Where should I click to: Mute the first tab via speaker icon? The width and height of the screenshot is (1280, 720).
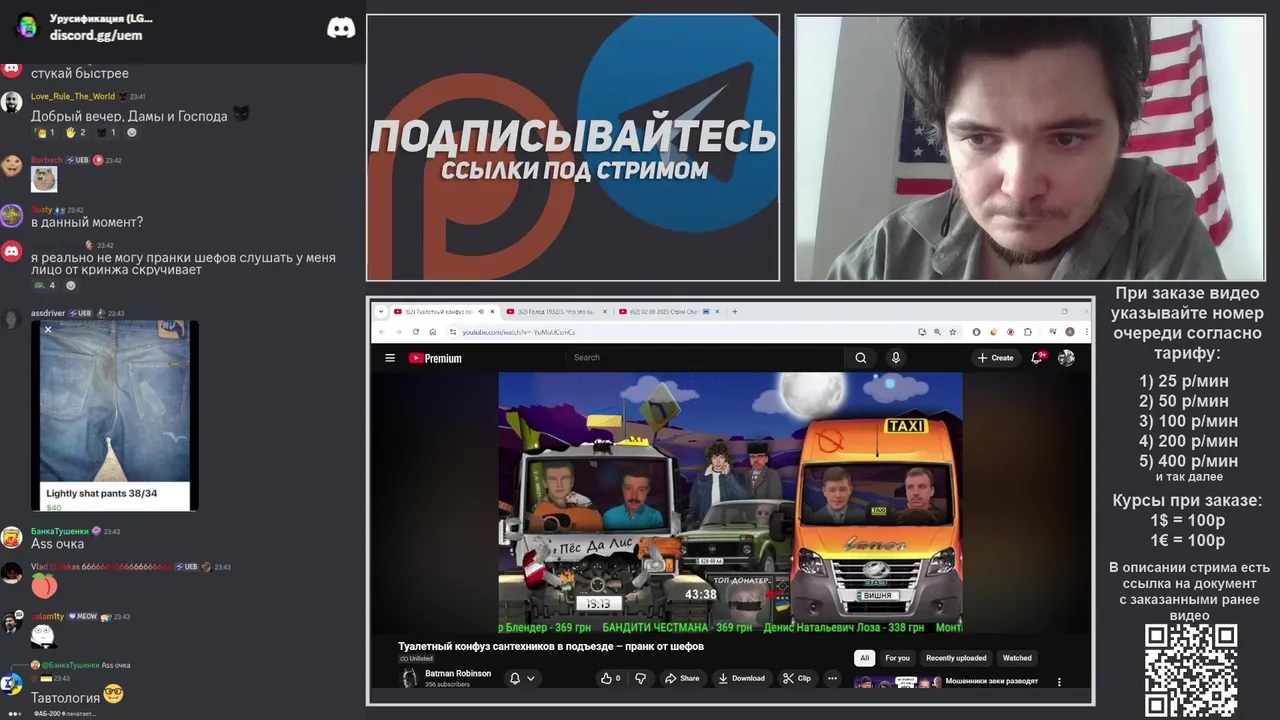(x=482, y=311)
